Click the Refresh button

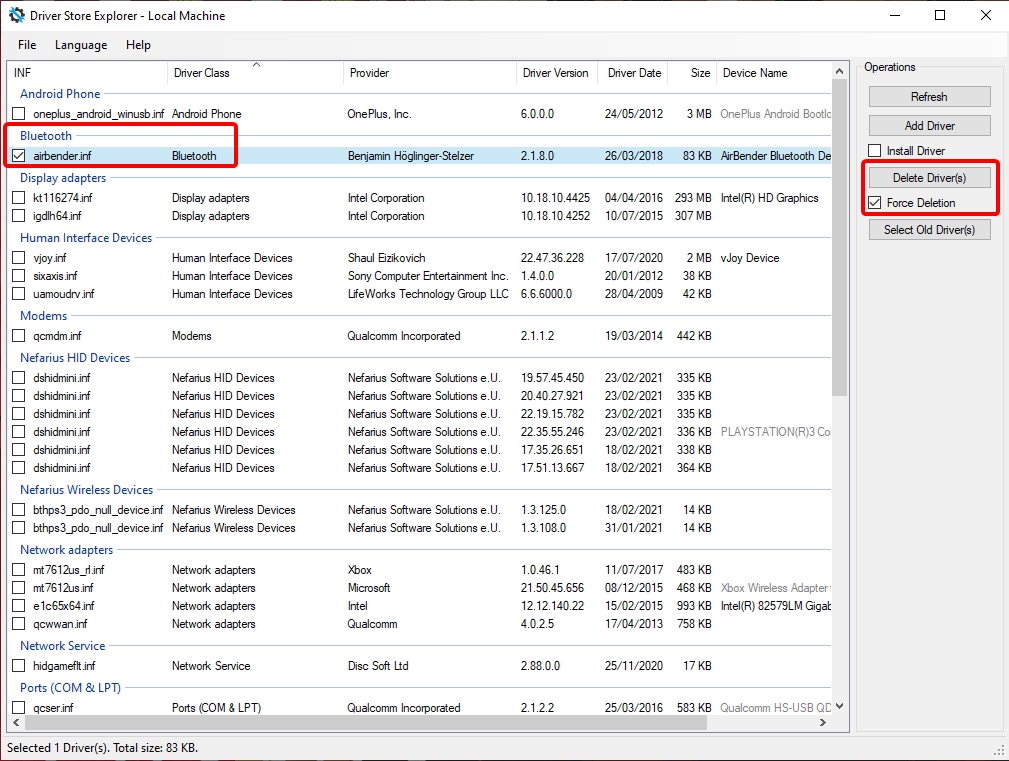(x=929, y=96)
